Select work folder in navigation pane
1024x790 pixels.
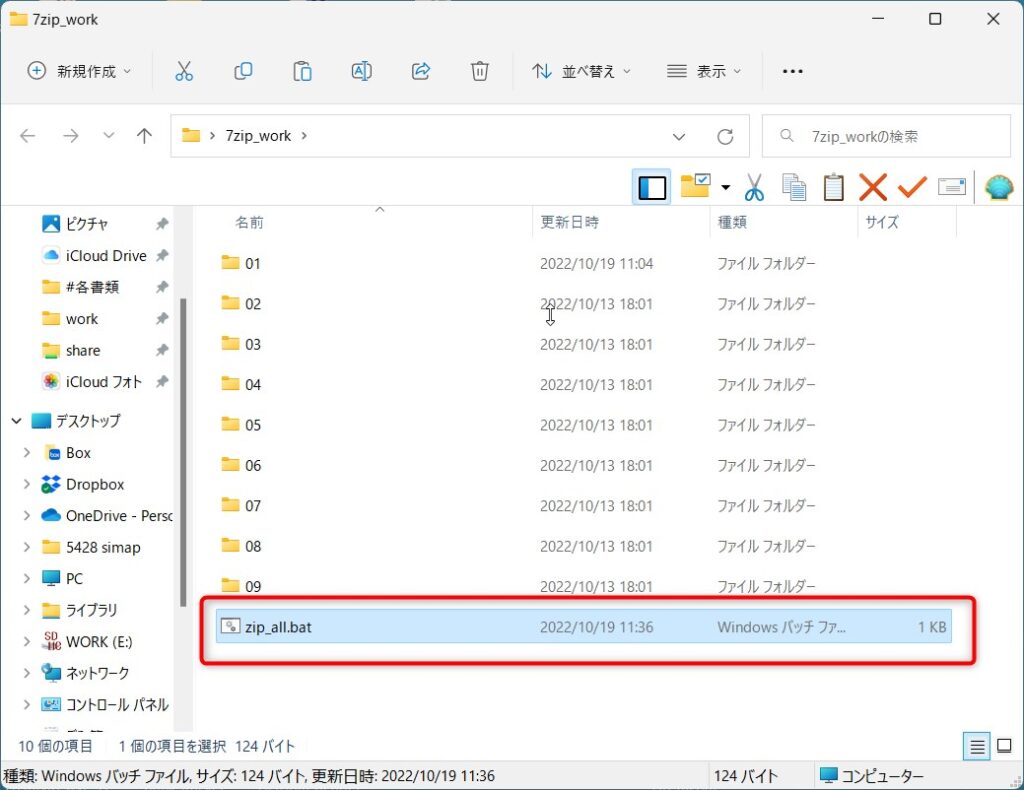82,319
